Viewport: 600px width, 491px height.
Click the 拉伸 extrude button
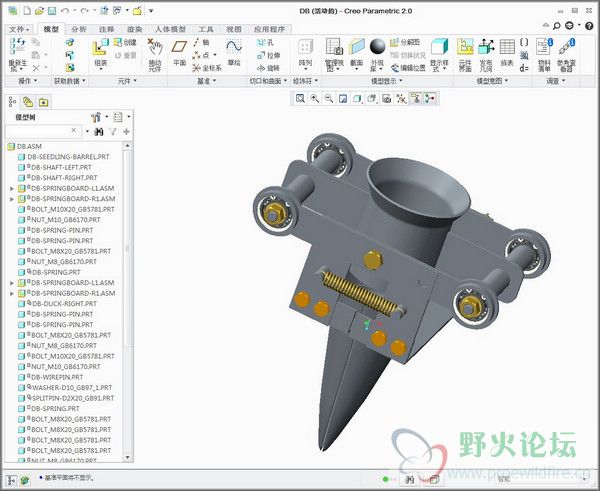[x=269, y=55]
